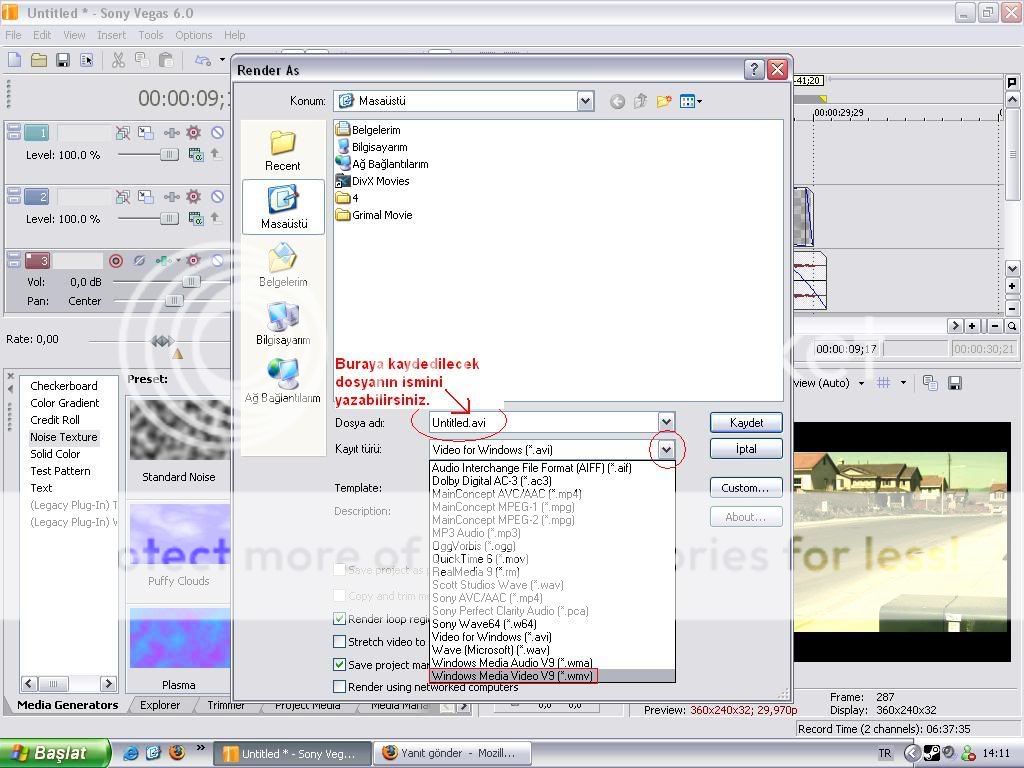
Task: Click the Copy icon in the main toolbar
Action: tap(142, 60)
